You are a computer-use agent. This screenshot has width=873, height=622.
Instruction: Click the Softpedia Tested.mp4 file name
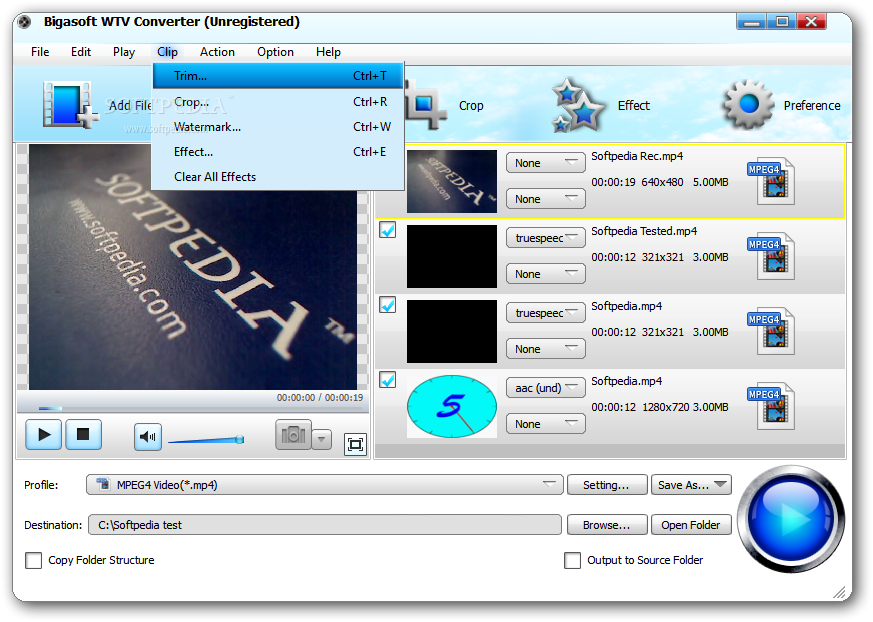pos(644,231)
